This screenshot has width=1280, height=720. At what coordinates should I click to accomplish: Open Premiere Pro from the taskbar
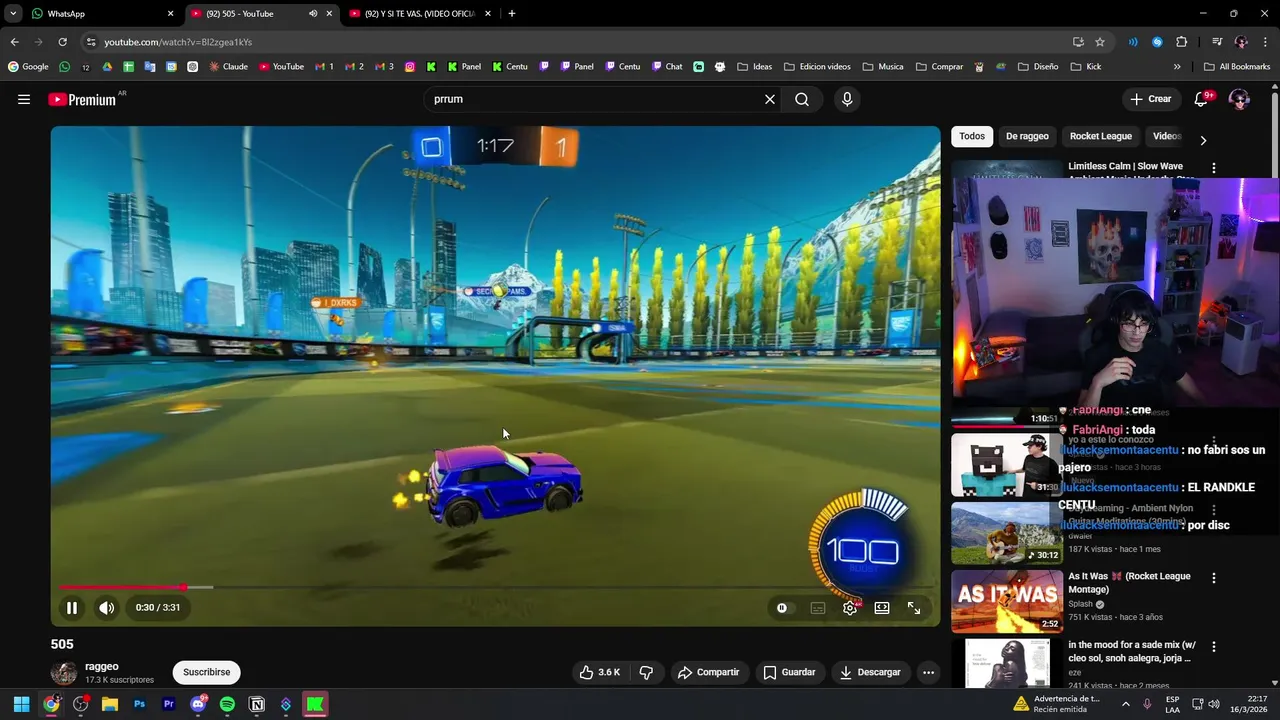(x=169, y=704)
